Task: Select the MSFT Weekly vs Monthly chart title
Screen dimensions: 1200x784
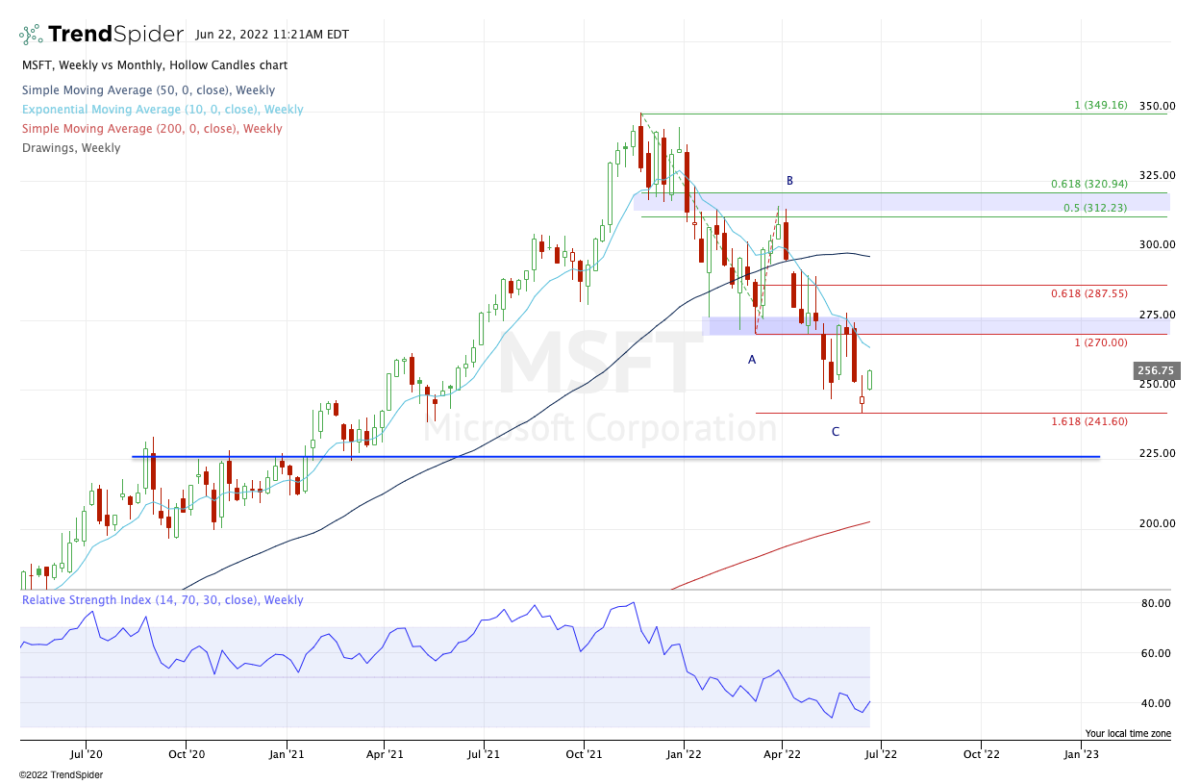Action: [154, 65]
